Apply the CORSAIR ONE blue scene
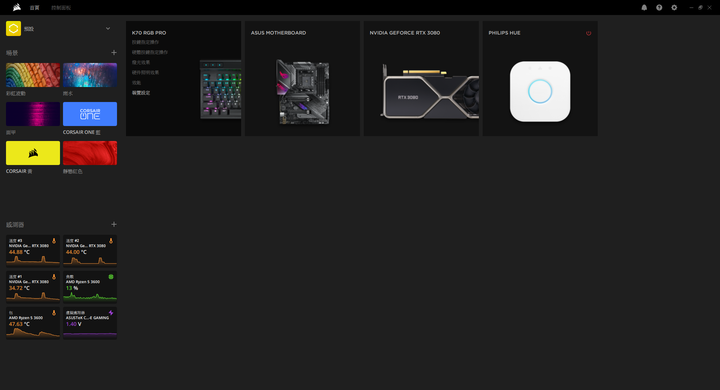720x390 pixels. point(90,114)
